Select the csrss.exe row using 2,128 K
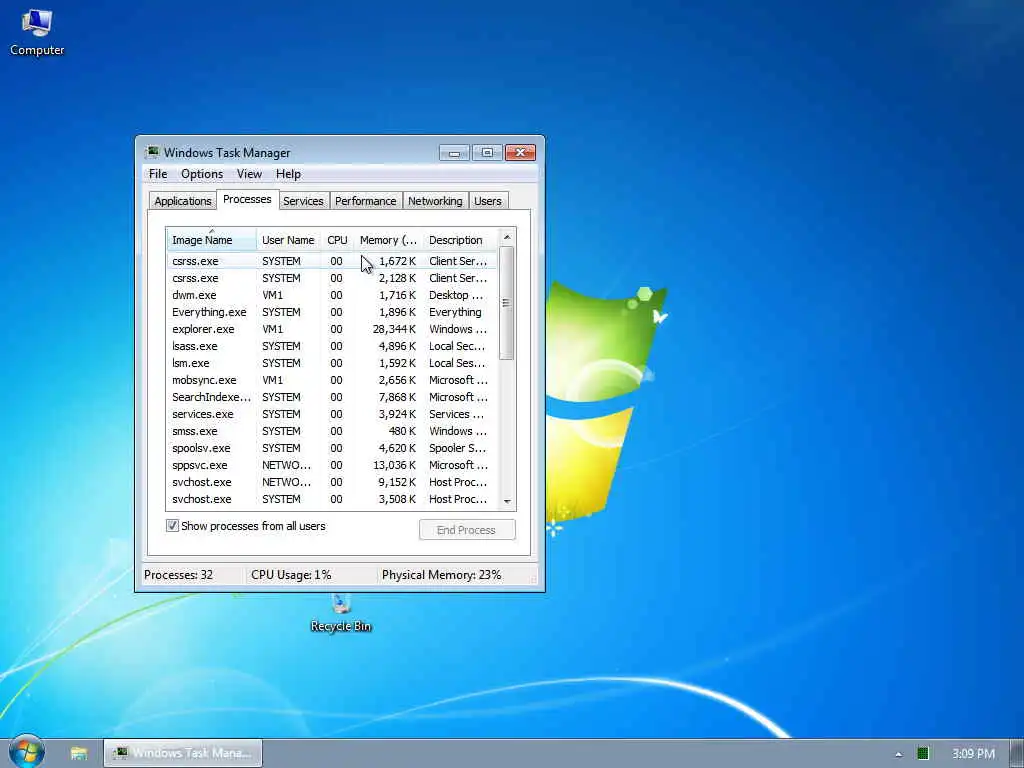This screenshot has height=768, width=1024. pos(332,278)
